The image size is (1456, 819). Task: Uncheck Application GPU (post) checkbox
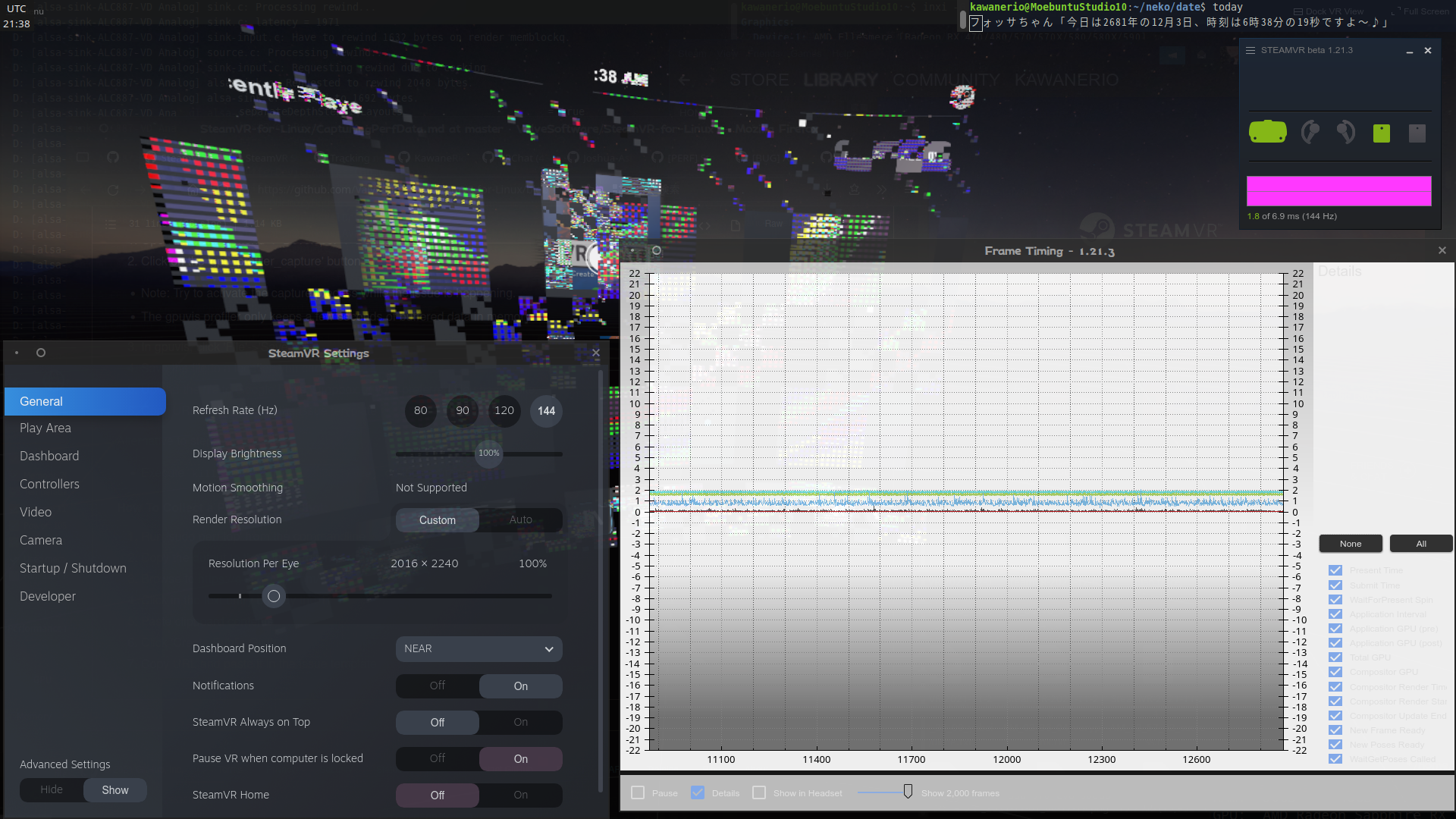(x=1335, y=643)
